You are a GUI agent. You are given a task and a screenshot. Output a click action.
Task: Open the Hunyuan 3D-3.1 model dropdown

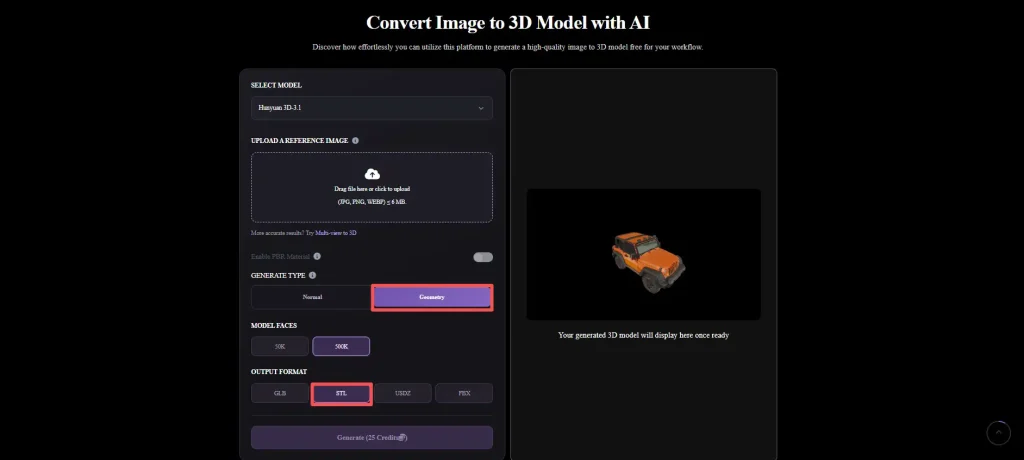coord(372,108)
